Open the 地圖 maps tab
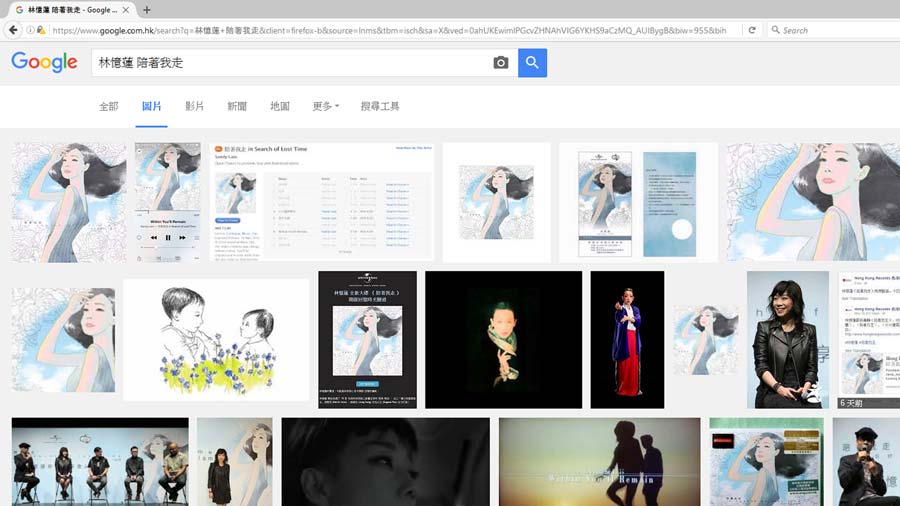The height and width of the screenshot is (506, 900). coord(280,106)
